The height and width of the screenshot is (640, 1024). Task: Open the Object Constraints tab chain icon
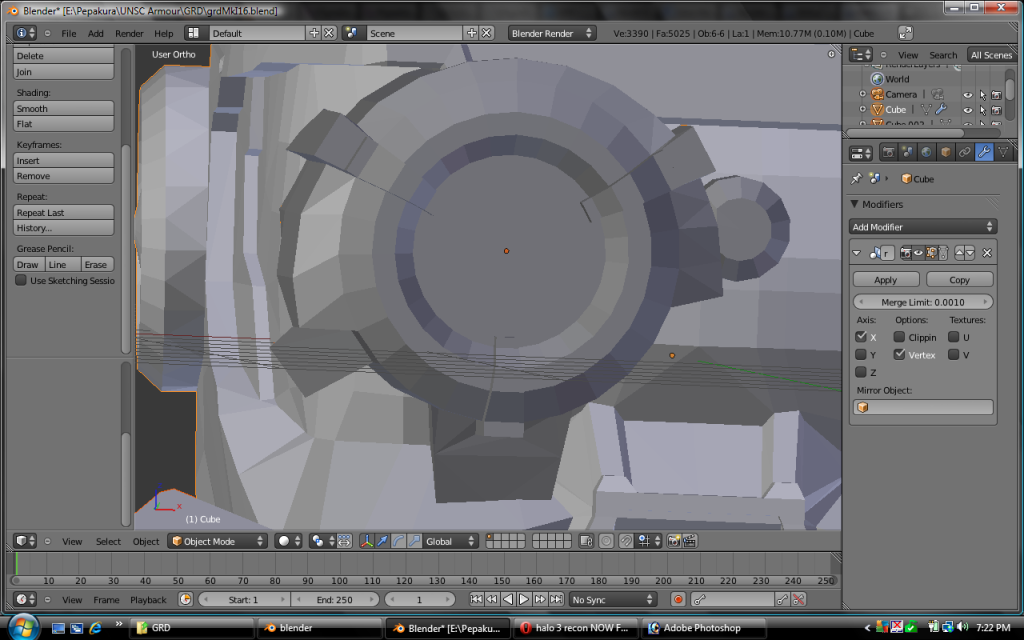click(x=964, y=152)
